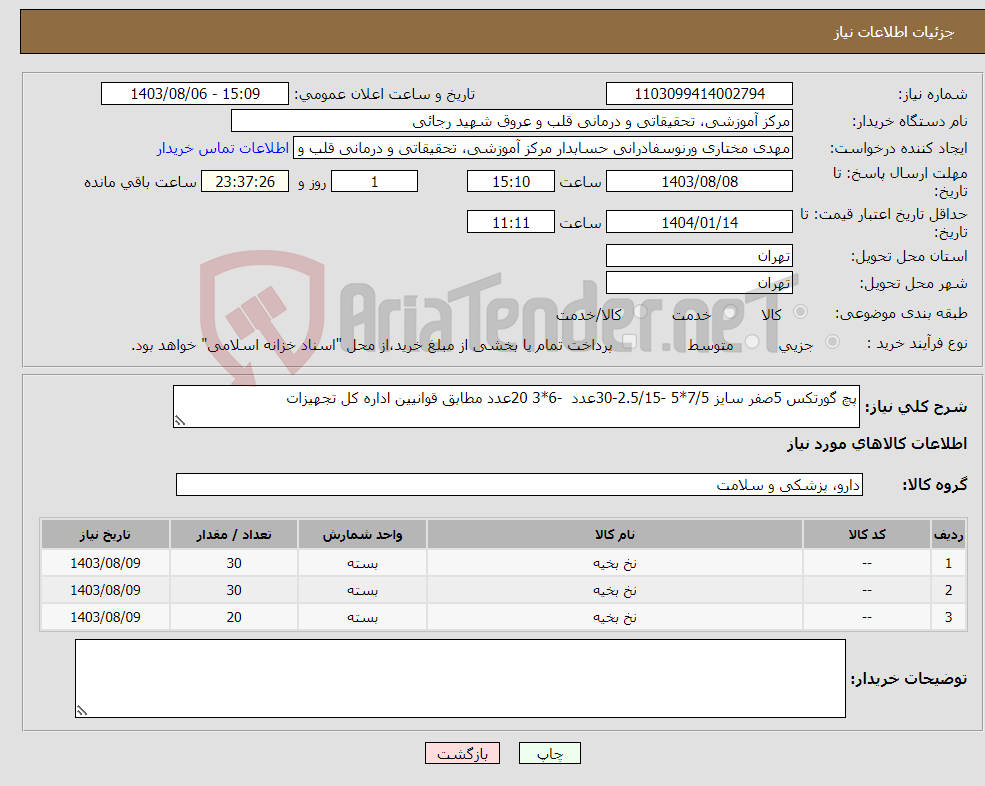
Task: Click unit بسته in row 1
Action: [362, 563]
